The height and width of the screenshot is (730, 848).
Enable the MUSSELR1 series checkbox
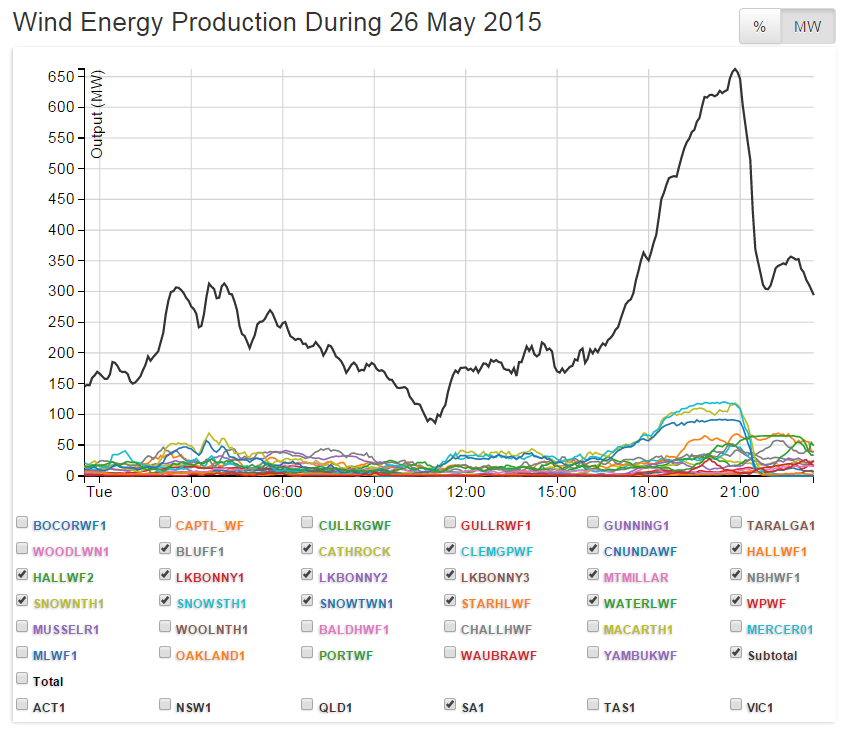[22, 628]
